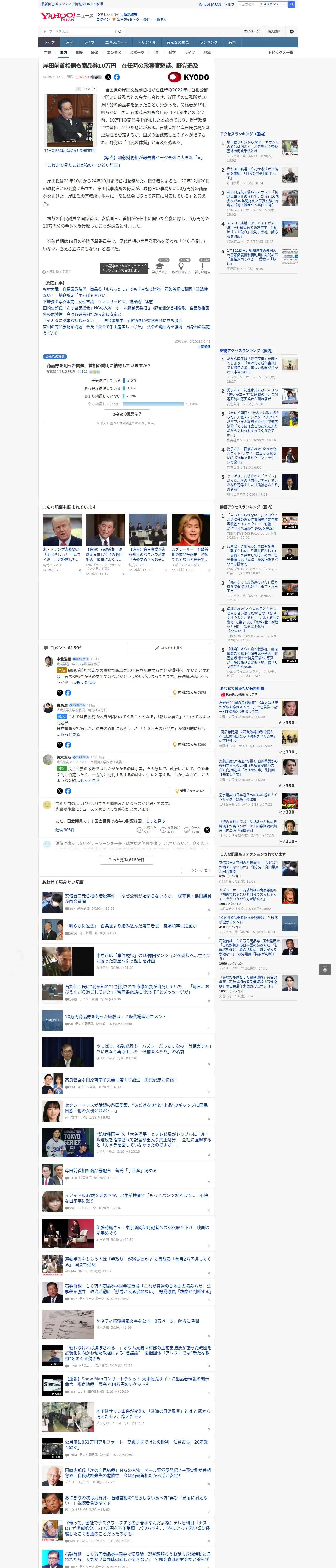The width and height of the screenshot is (336, 1568).
Task: Click the KYODO news provider logo
Action: coord(188,77)
